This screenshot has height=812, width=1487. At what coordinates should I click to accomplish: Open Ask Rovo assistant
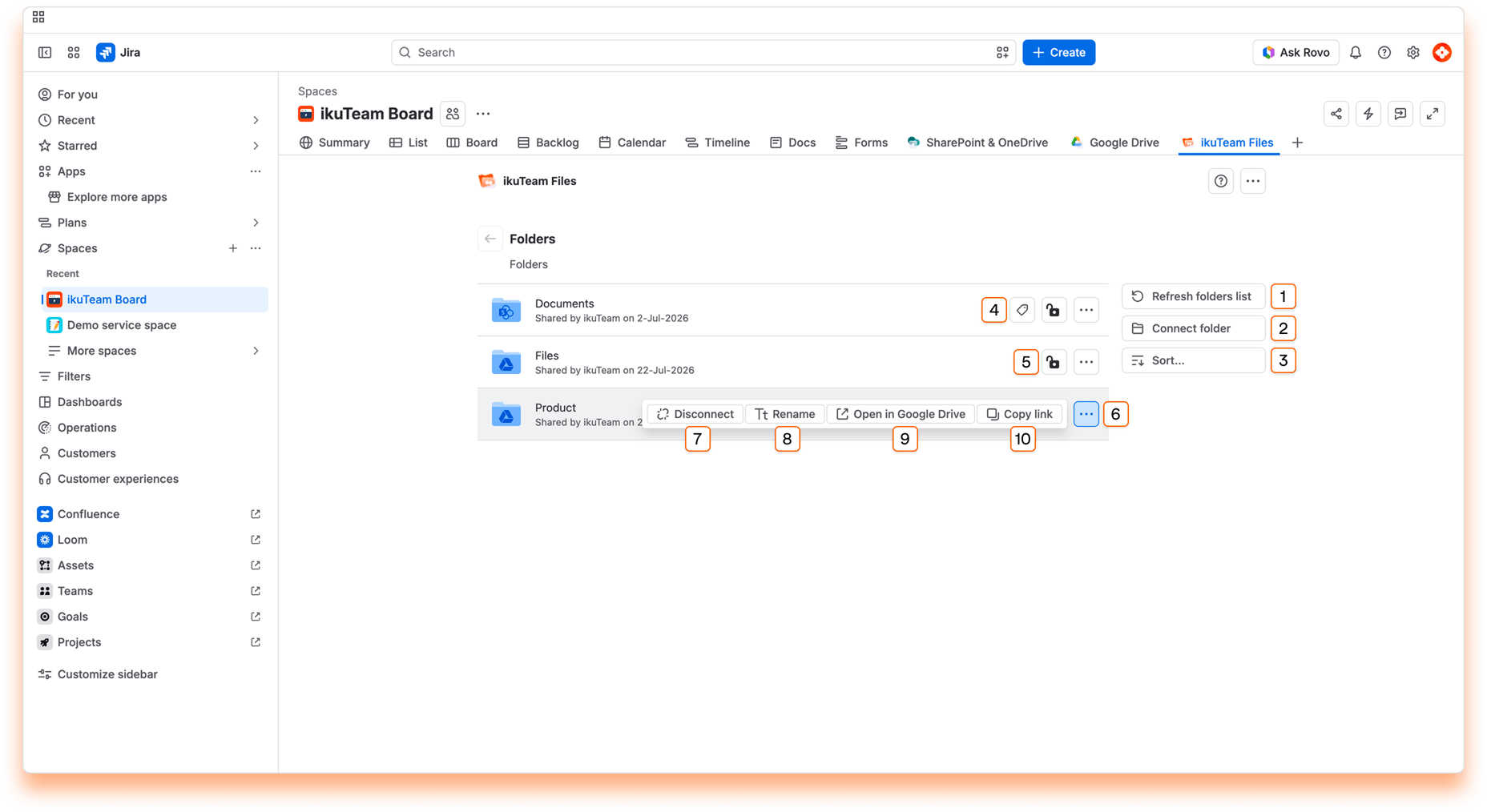click(x=1296, y=52)
